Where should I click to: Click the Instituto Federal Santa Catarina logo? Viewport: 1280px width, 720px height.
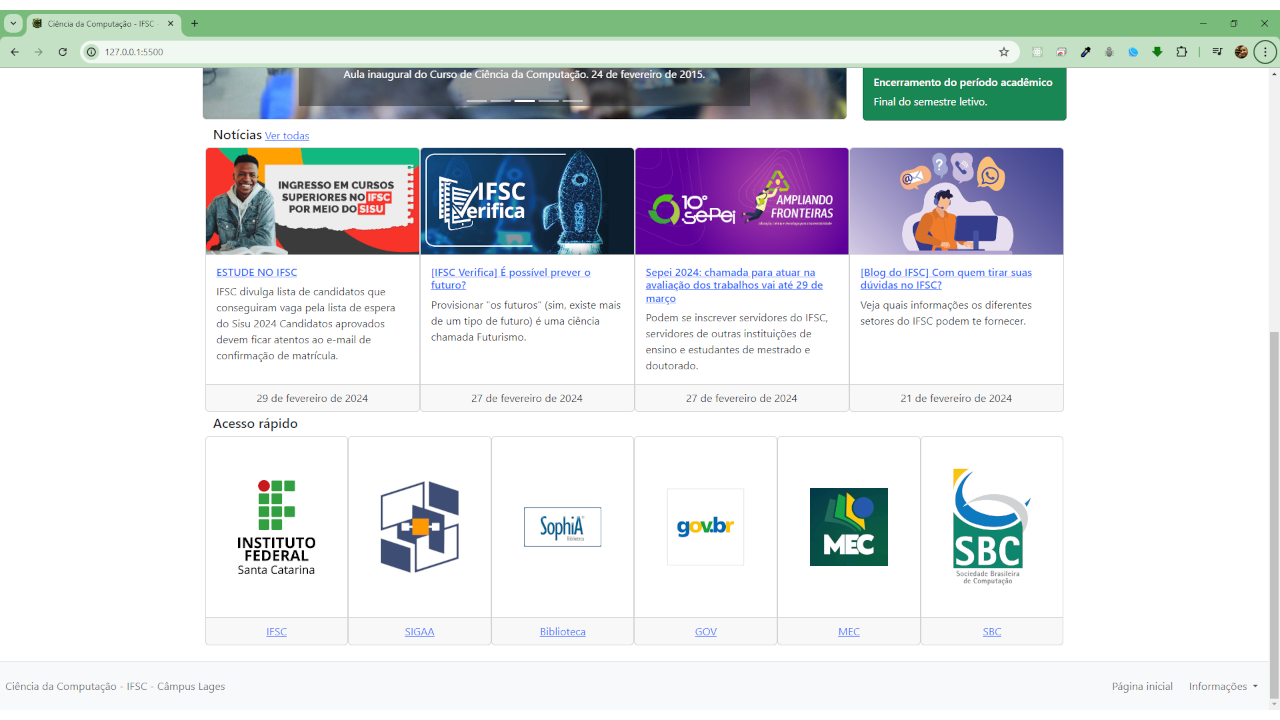[276, 527]
